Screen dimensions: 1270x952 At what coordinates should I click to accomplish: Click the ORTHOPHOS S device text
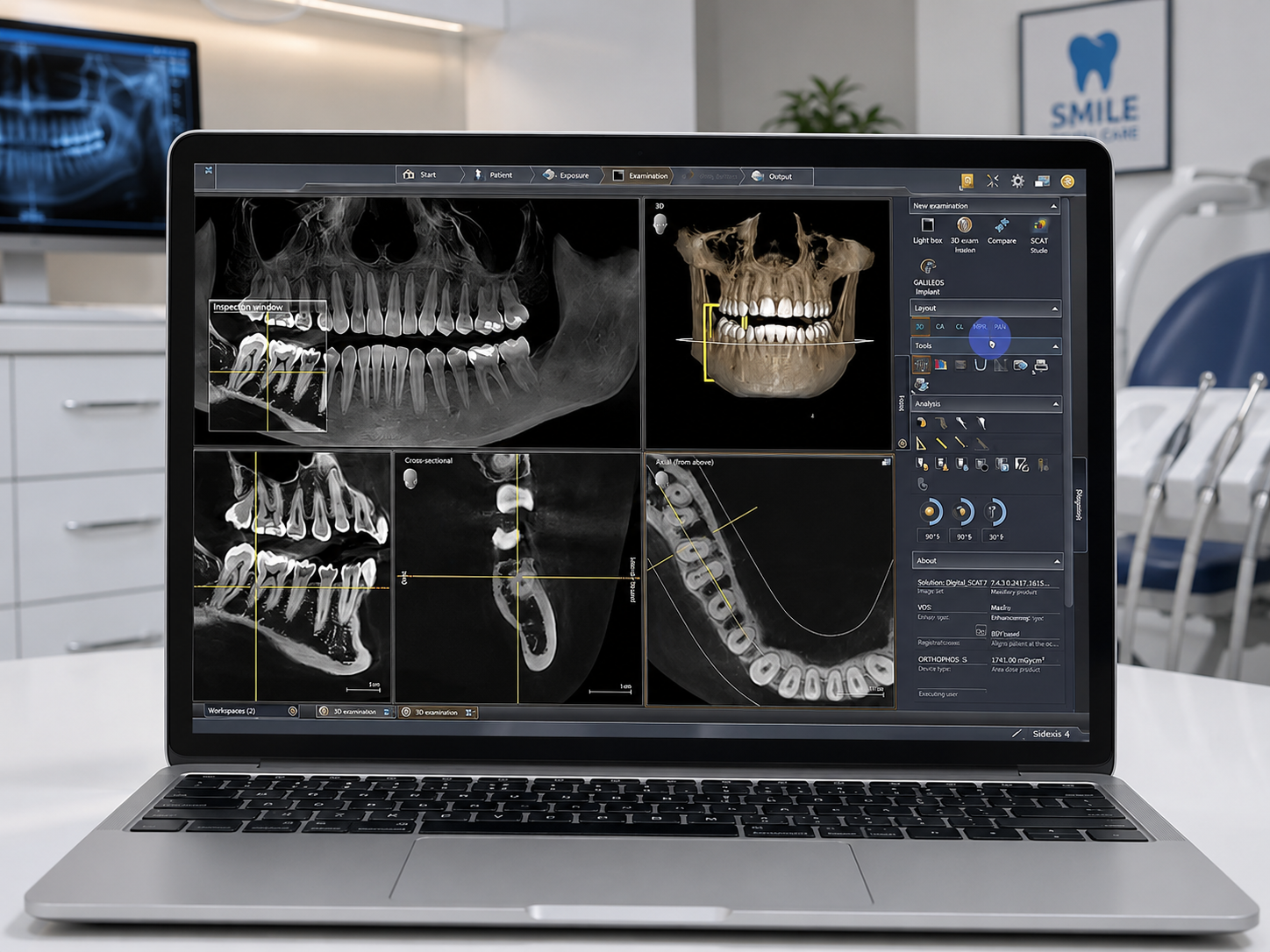click(x=942, y=659)
